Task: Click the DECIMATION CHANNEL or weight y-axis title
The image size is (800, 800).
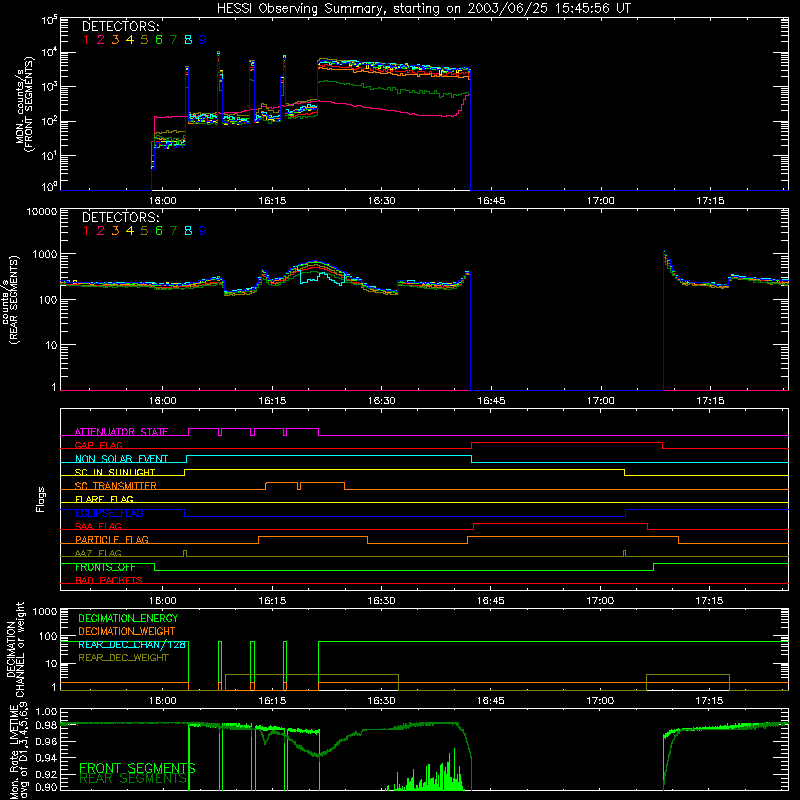Action: [x=15, y=649]
